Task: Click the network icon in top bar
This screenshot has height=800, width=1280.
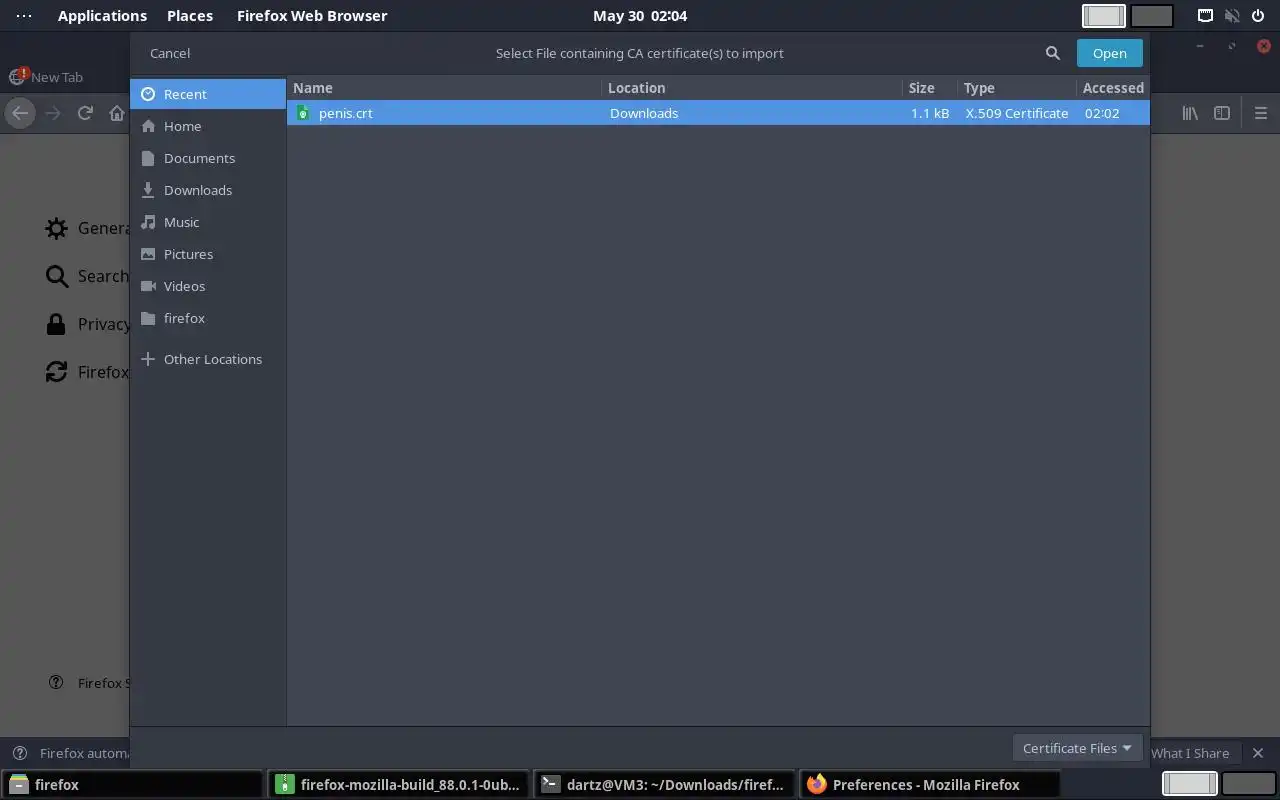Action: pyautogui.click(x=1206, y=16)
